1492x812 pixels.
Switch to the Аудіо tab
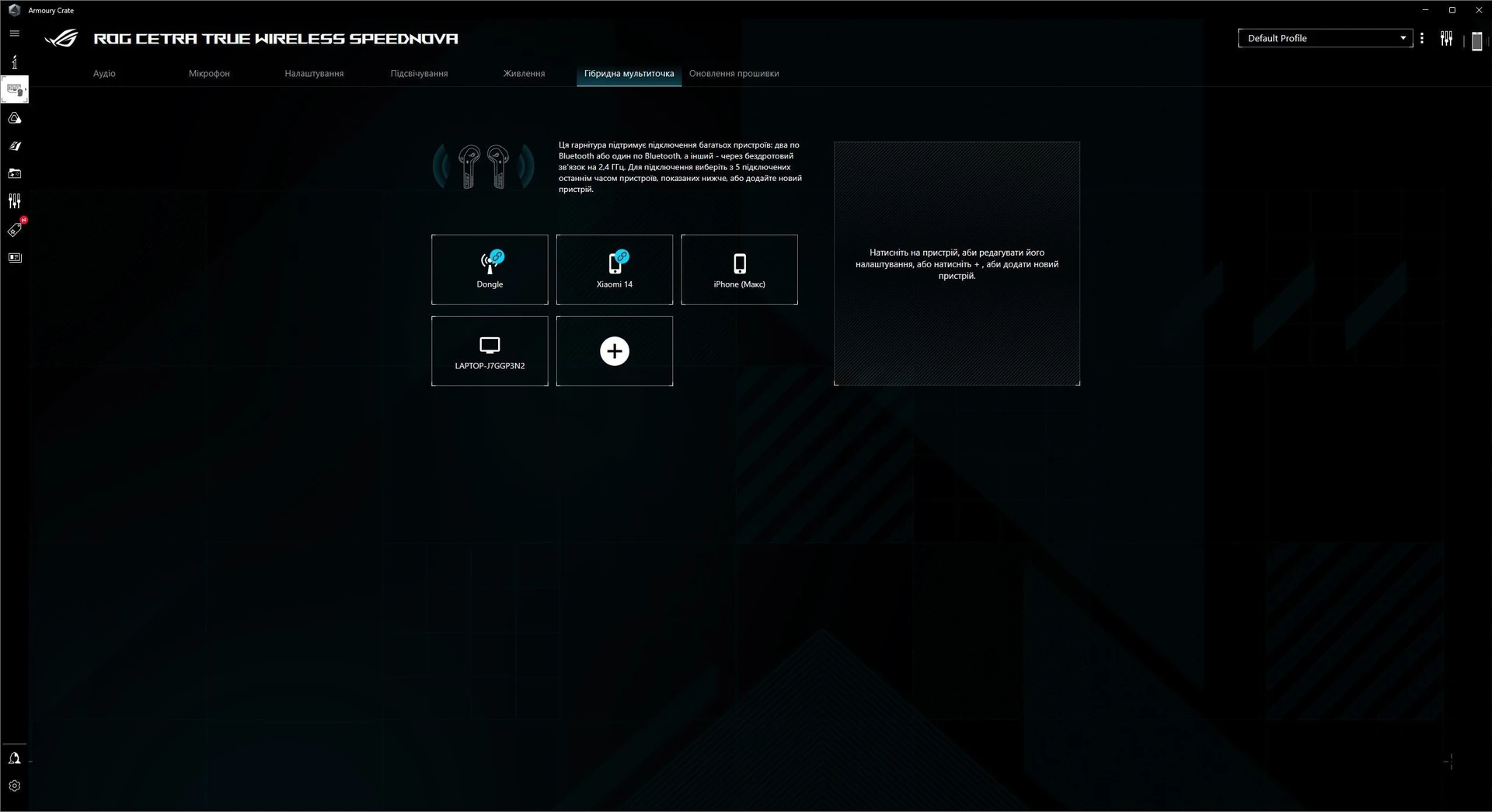pyautogui.click(x=104, y=74)
